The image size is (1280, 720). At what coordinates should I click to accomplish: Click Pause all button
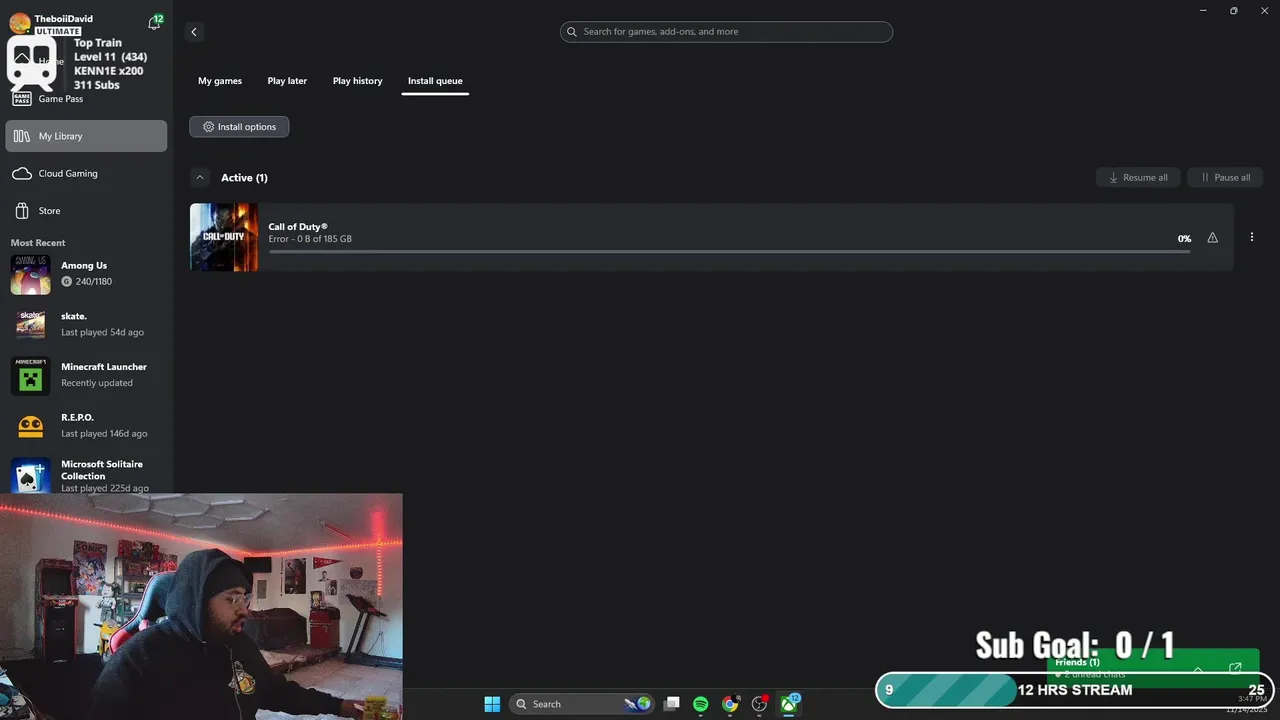coord(1225,177)
